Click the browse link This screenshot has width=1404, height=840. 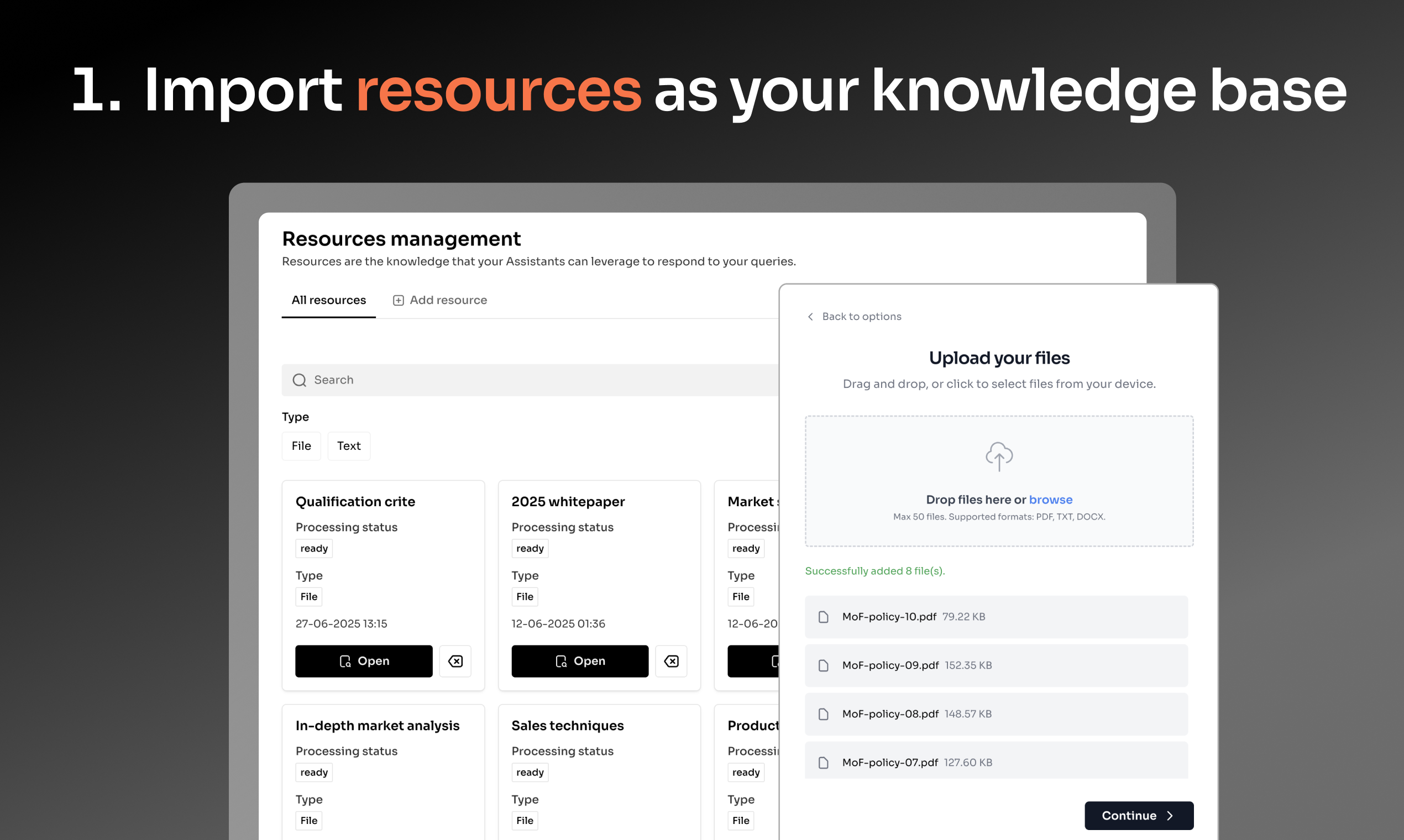coord(1050,499)
